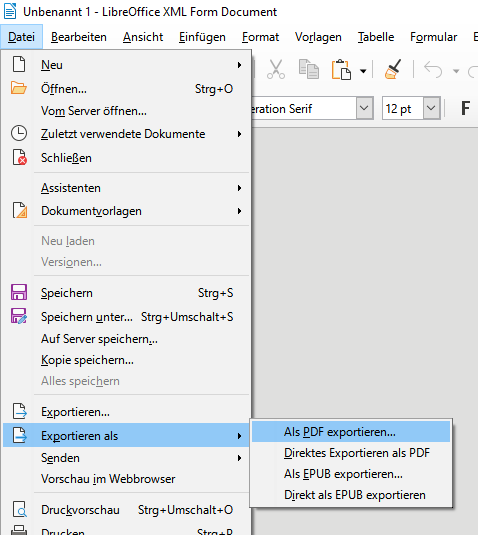The height and width of the screenshot is (535, 478).
Task: Open the Format menu
Action: tap(260, 37)
